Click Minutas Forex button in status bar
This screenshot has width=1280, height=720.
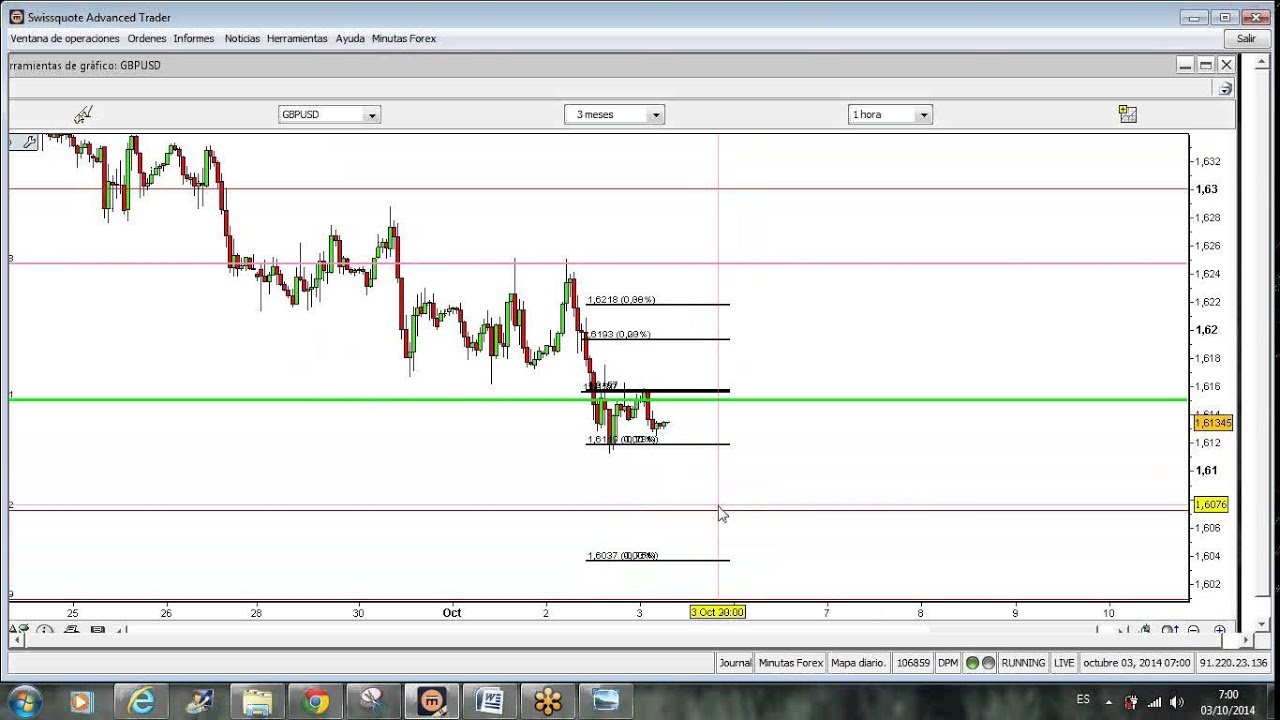click(x=791, y=662)
